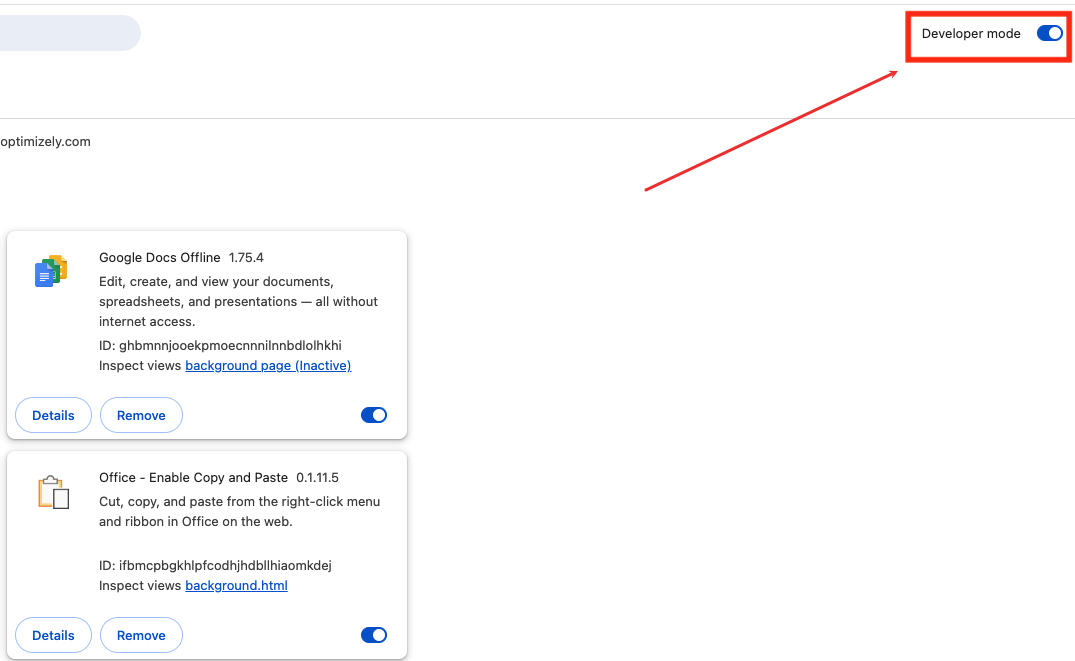
Task: Select version number 0.1.11.5
Action: pyautogui.click(x=317, y=477)
